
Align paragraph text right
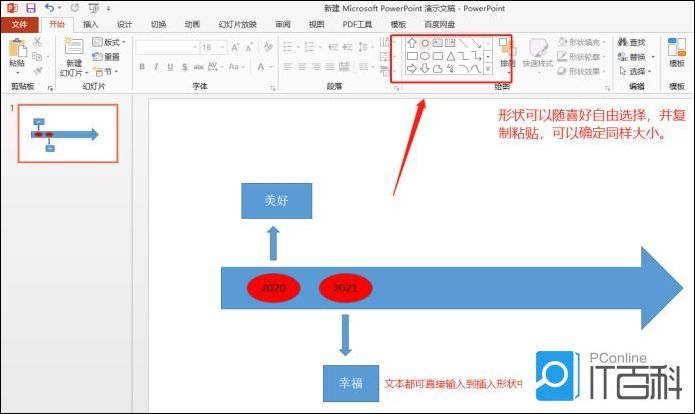point(316,67)
